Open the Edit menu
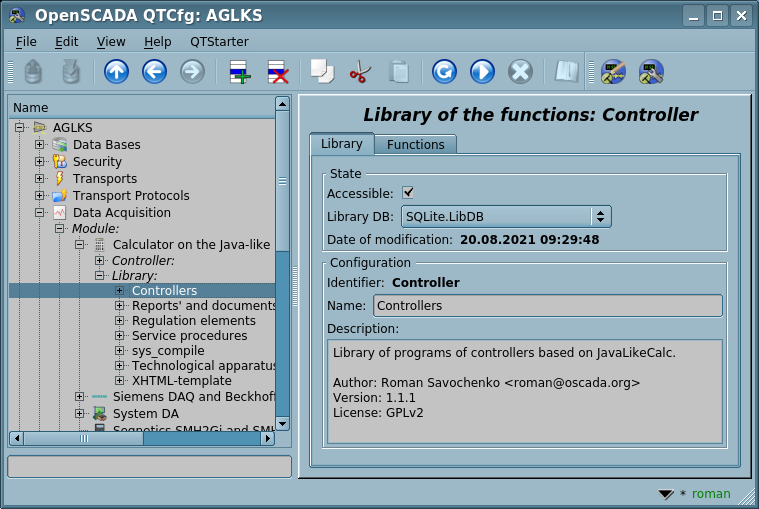The width and height of the screenshot is (759, 509). pos(66,42)
